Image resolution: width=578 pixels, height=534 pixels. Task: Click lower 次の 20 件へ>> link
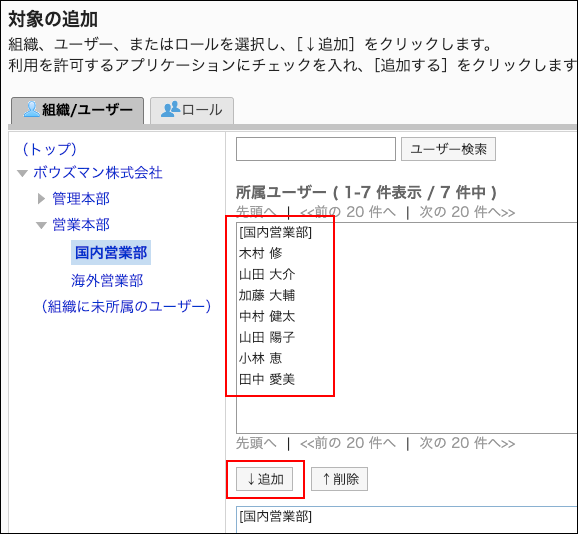tap(467, 443)
